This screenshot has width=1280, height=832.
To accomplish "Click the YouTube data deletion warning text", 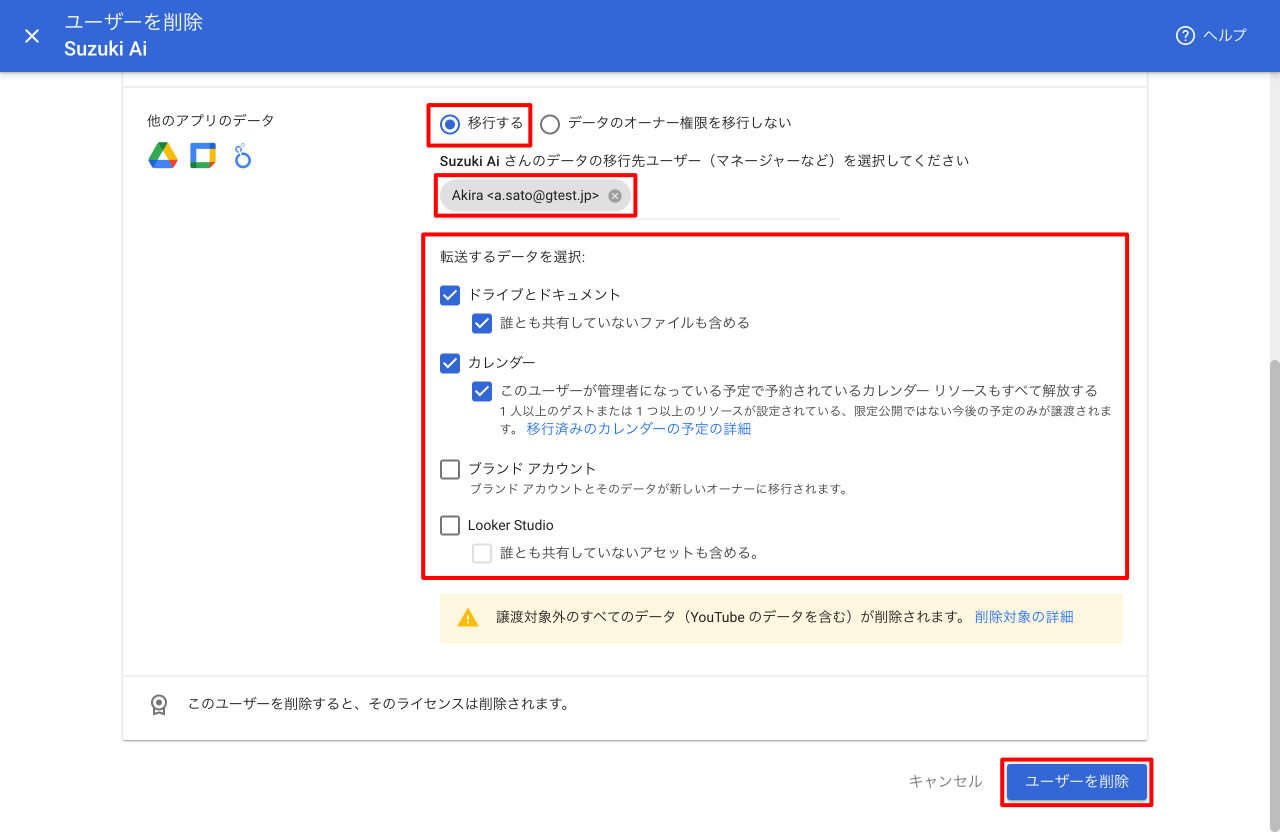I will [731, 617].
